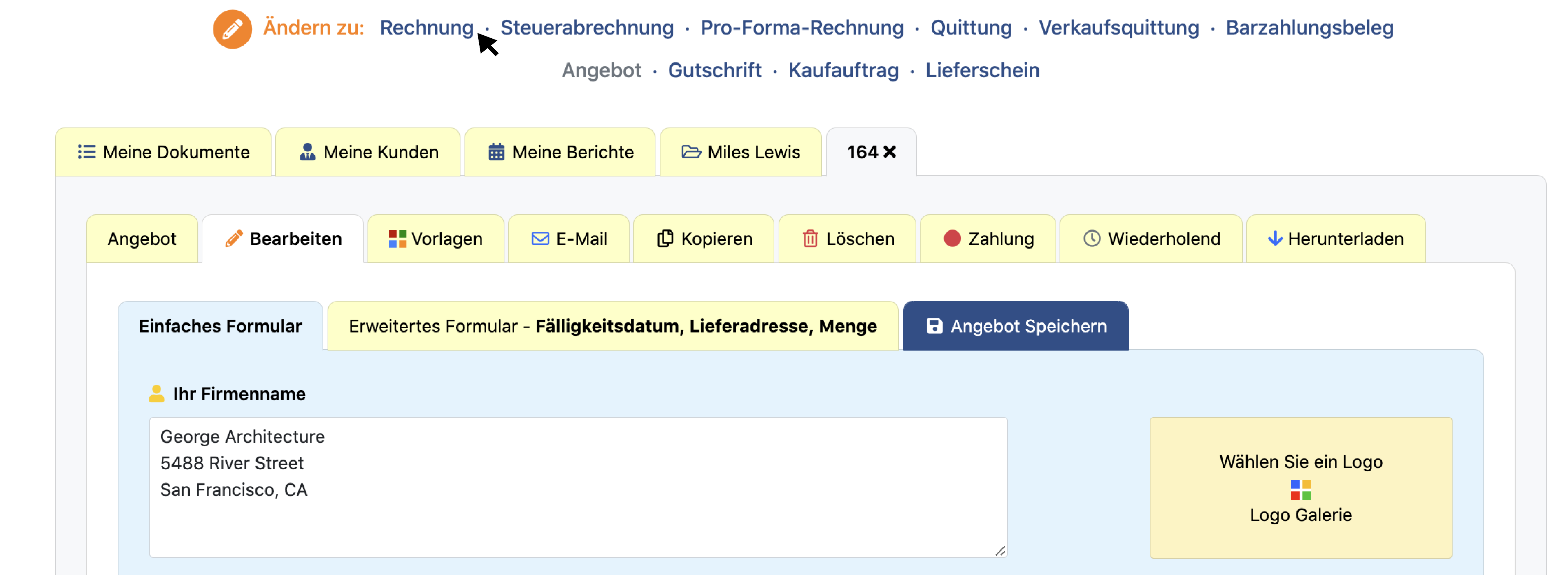Click the orange pencil edit icon
The height and width of the screenshot is (575, 1568).
[232, 29]
